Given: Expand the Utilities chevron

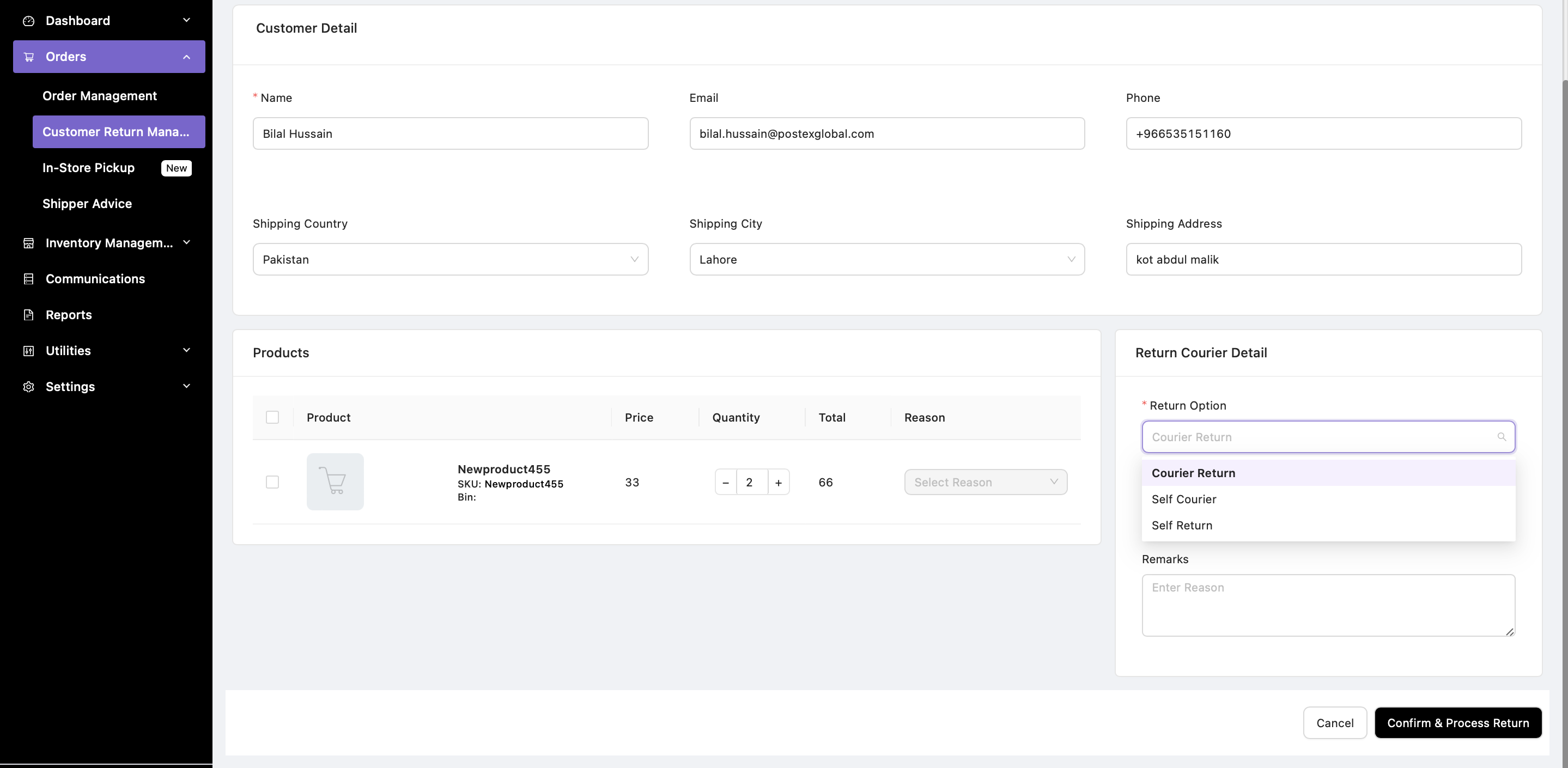Looking at the screenshot, I should pyautogui.click(x=186, y=350).
